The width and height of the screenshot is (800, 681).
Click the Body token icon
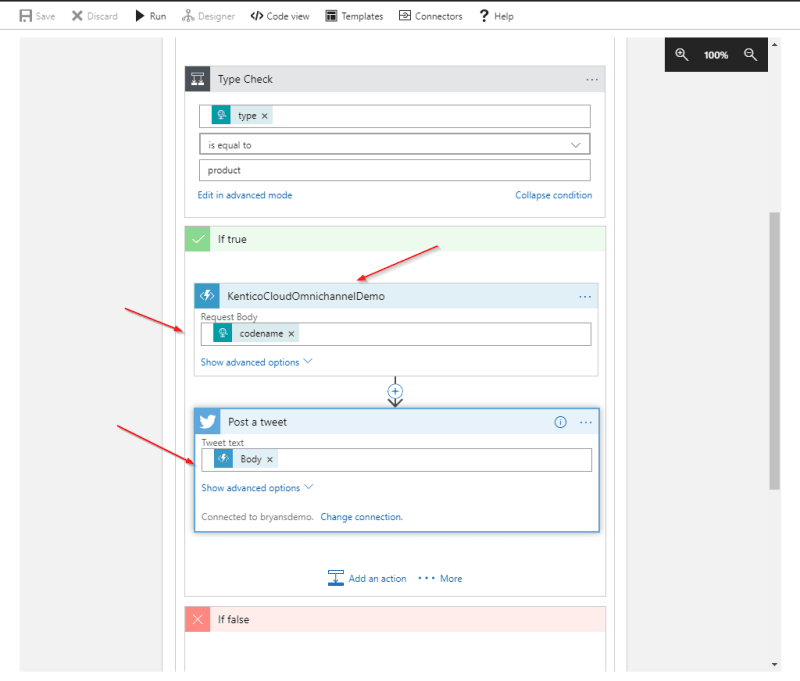tap(223, 459)
